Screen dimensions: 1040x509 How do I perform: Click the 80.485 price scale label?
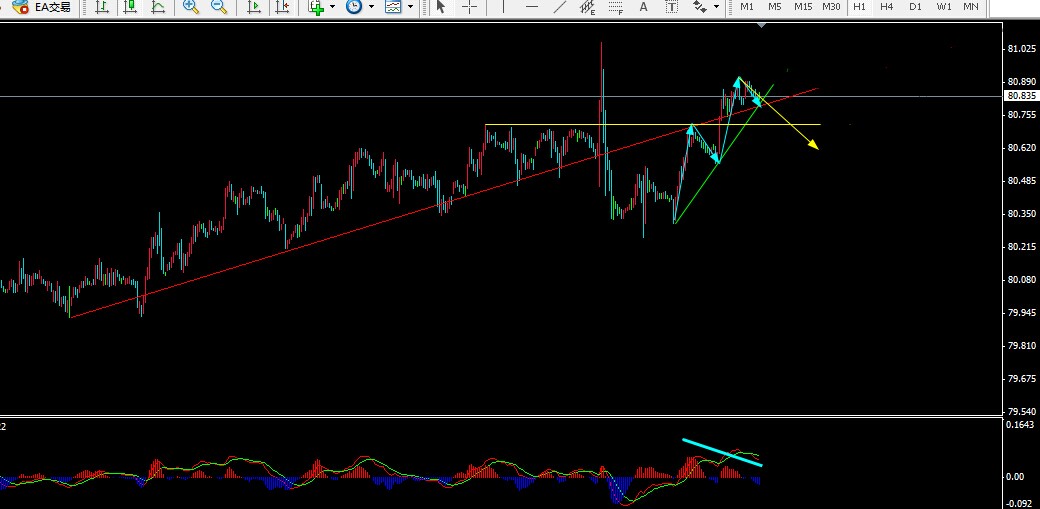[x=1021, y=181]
